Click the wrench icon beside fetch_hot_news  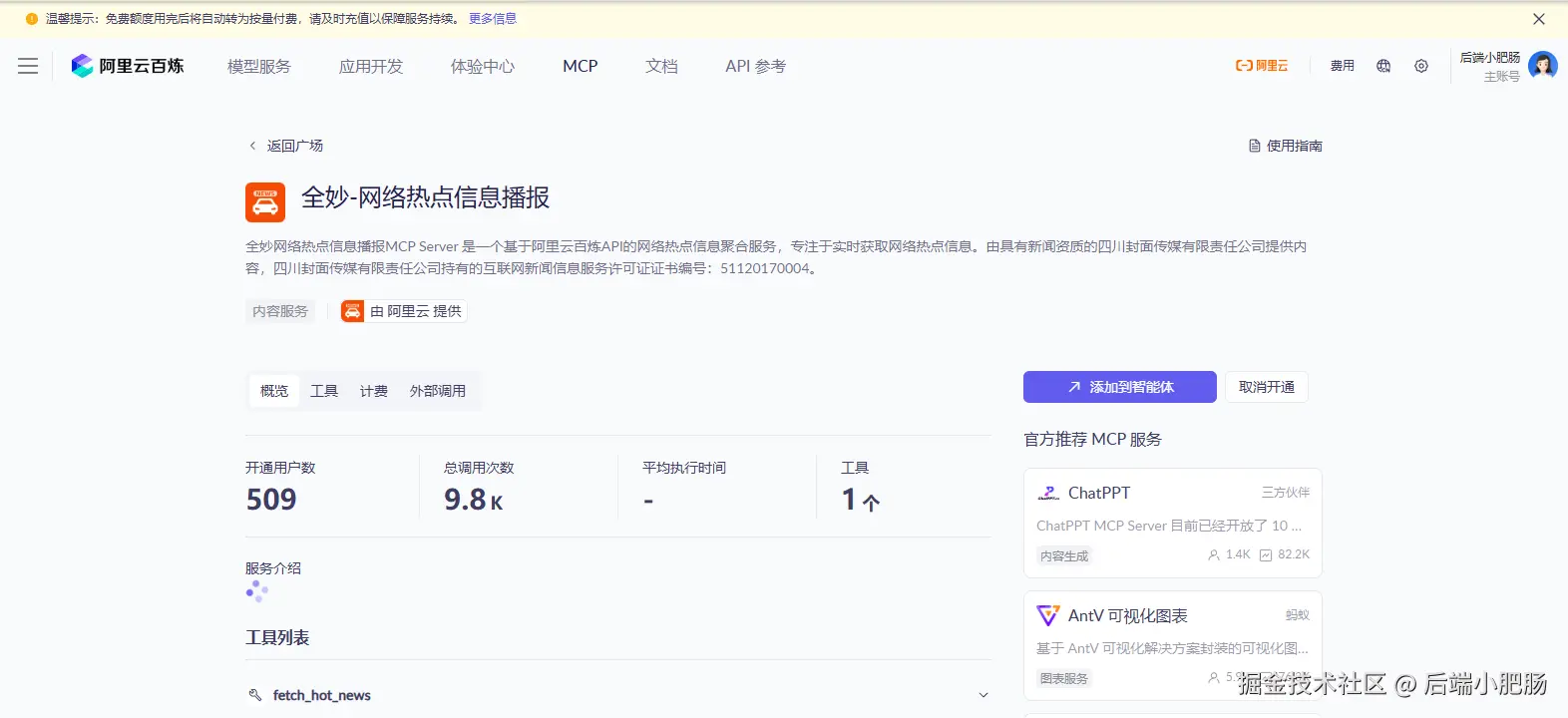point(254,695)
